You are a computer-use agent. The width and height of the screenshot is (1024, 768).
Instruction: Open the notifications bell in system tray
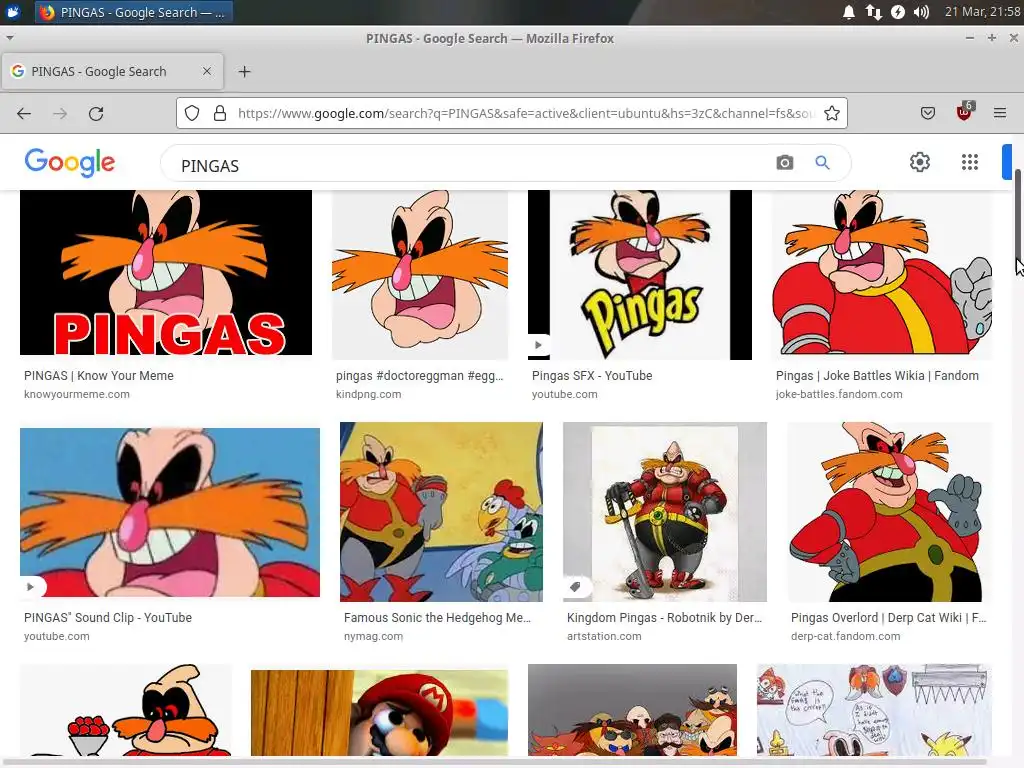tap(848, 12)
